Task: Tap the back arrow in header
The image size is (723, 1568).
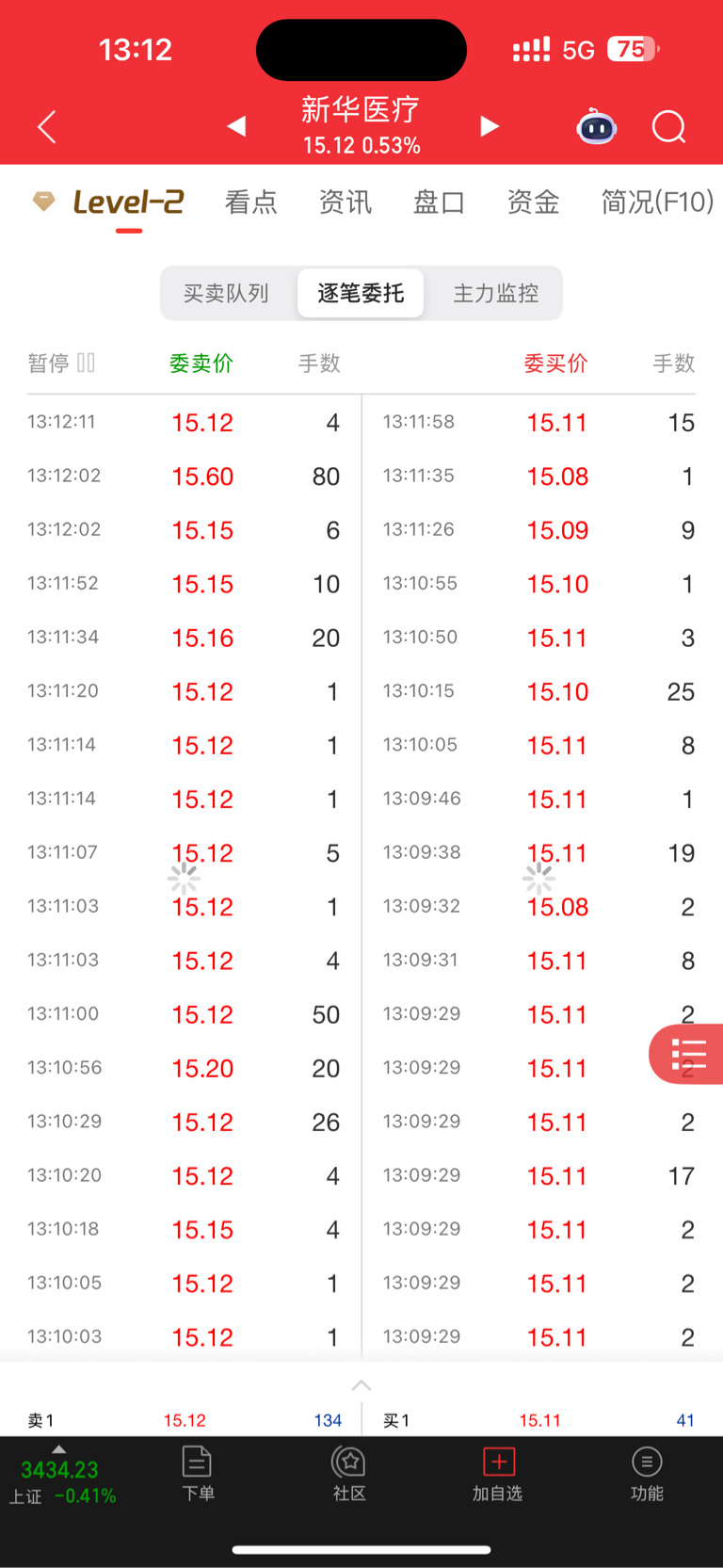Action: pyautogui.click(x=47, y=127)
